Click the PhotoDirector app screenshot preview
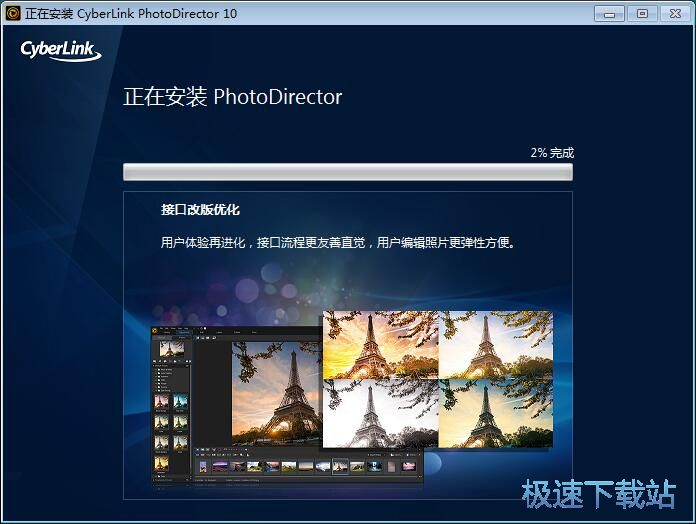696x524 pixels. click(287, 405)
